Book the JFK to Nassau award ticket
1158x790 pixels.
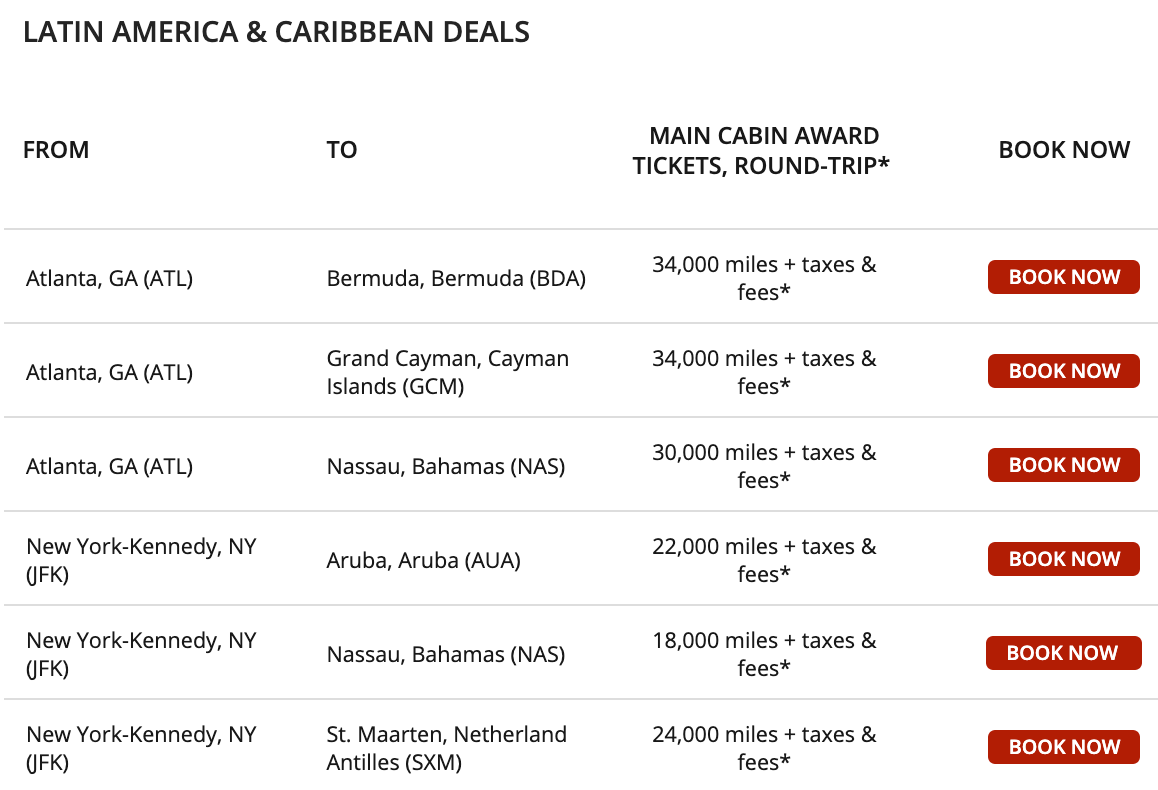click(1062, 653)
